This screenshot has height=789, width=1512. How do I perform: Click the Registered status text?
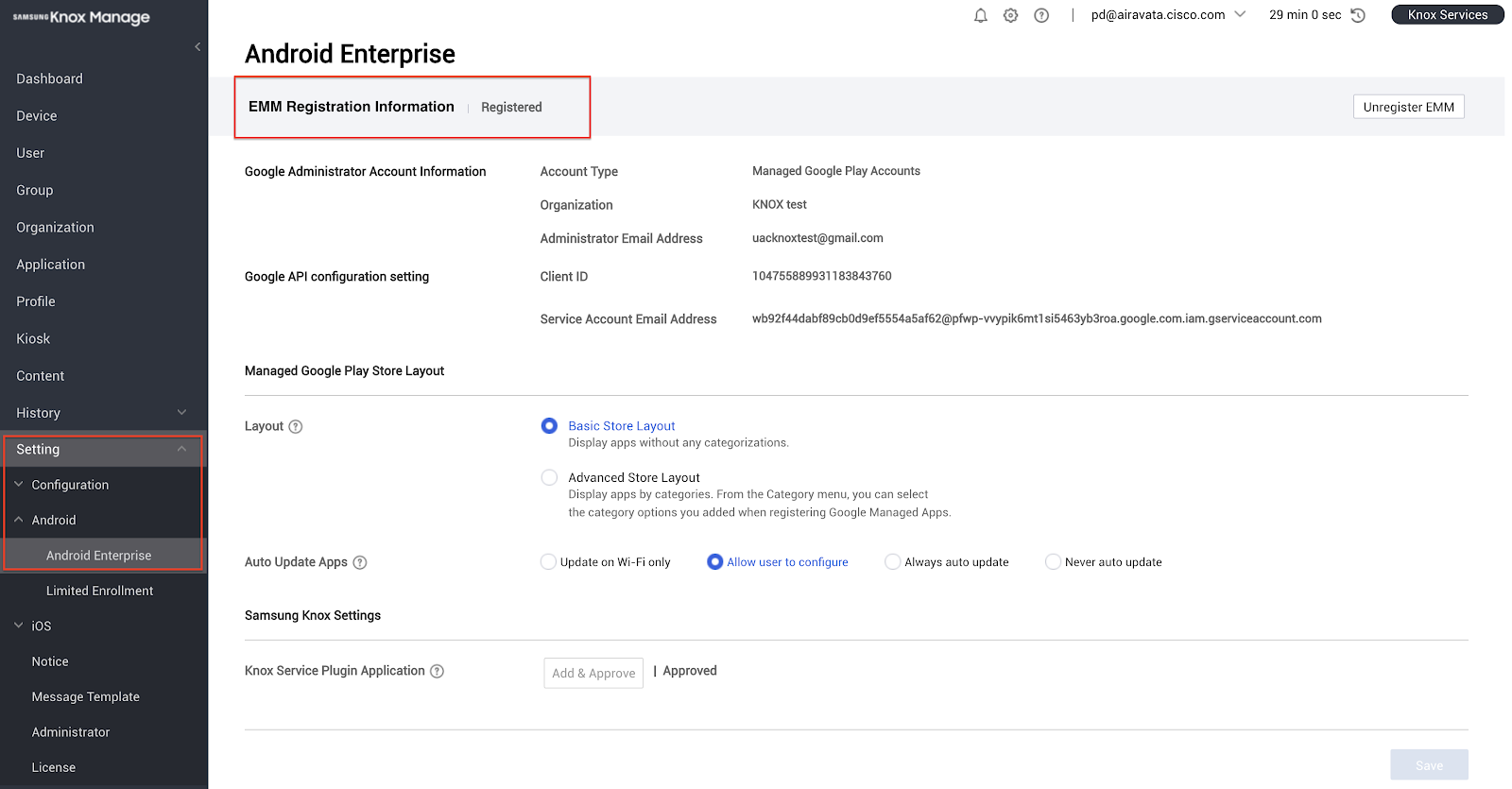pos(511,107)
